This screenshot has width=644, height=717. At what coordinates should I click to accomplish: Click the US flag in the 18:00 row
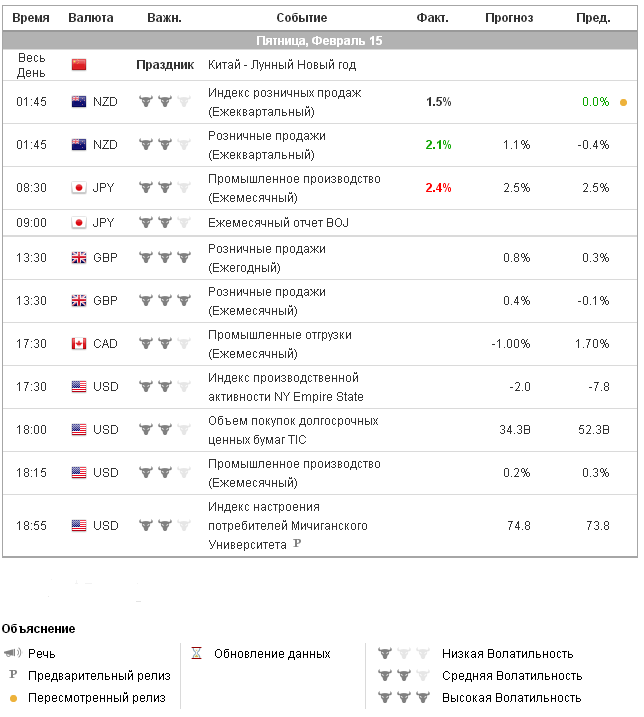tap(79, 430)
